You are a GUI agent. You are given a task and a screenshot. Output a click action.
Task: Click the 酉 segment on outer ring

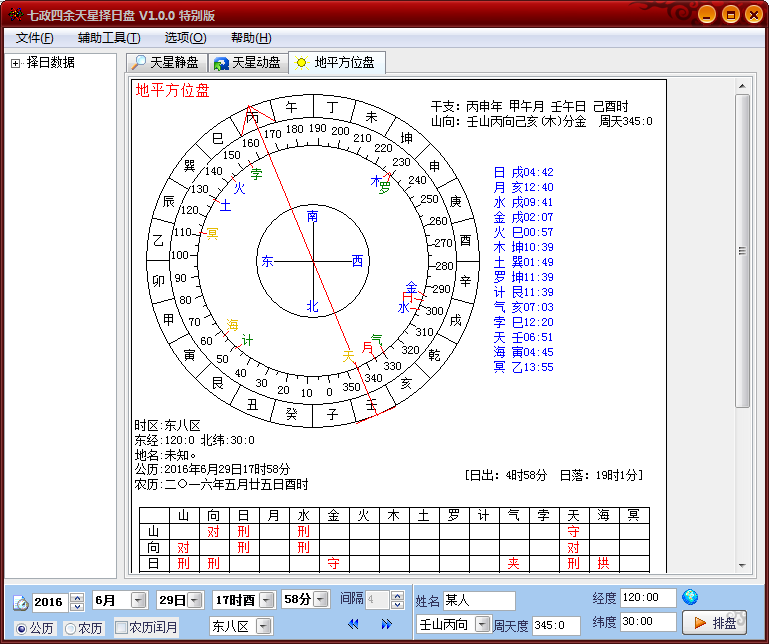coord(465,240)
